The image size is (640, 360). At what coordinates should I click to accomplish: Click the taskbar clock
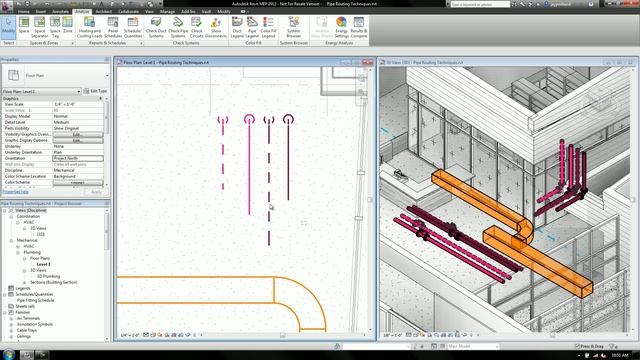(x=619, y=355)
